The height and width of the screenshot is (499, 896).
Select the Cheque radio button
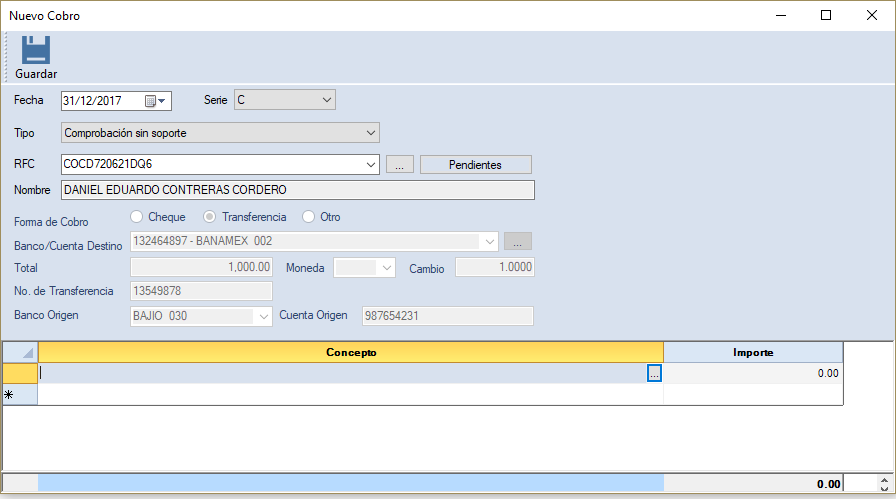(138, 217)
